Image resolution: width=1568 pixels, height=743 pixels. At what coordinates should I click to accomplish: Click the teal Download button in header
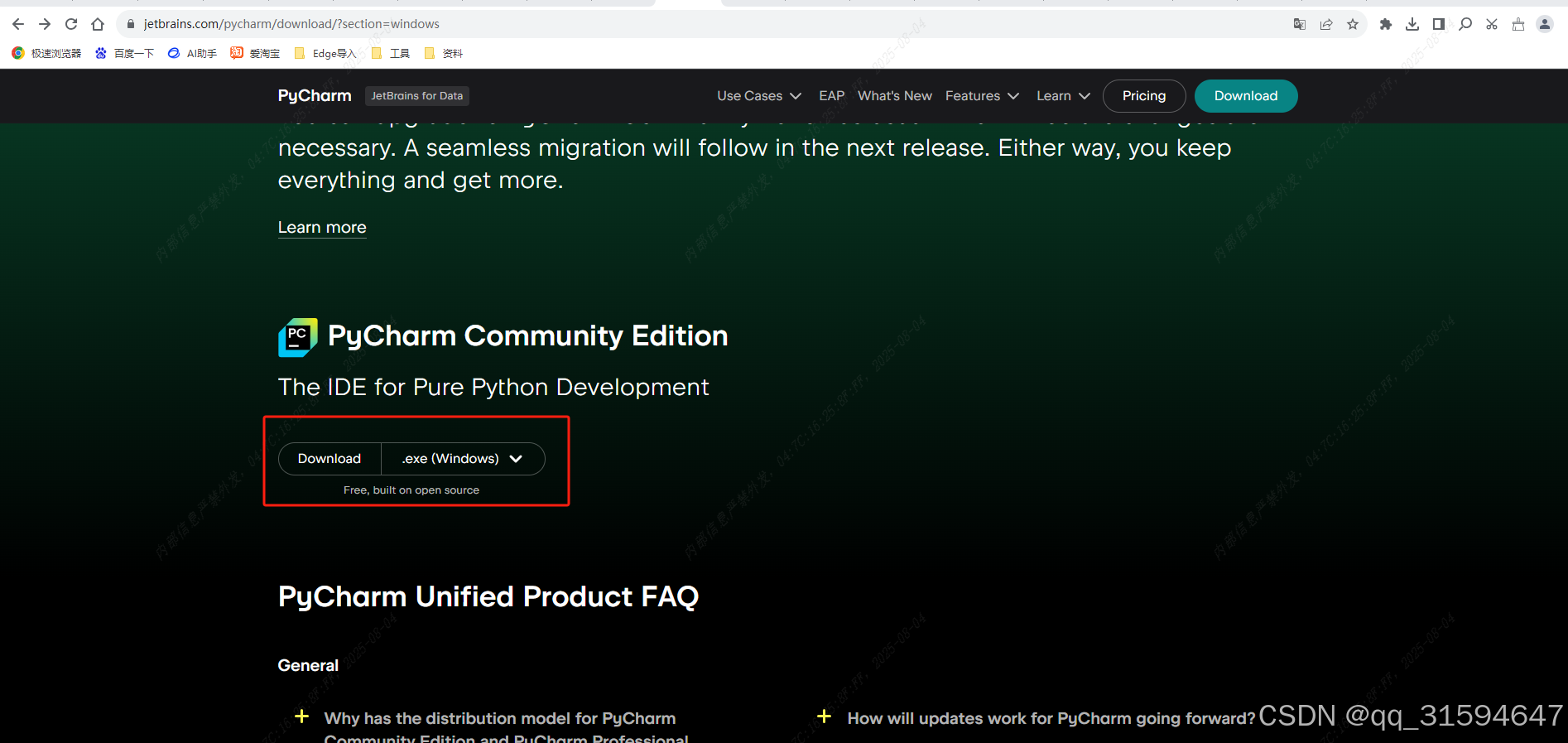(x=1246, y=96)
